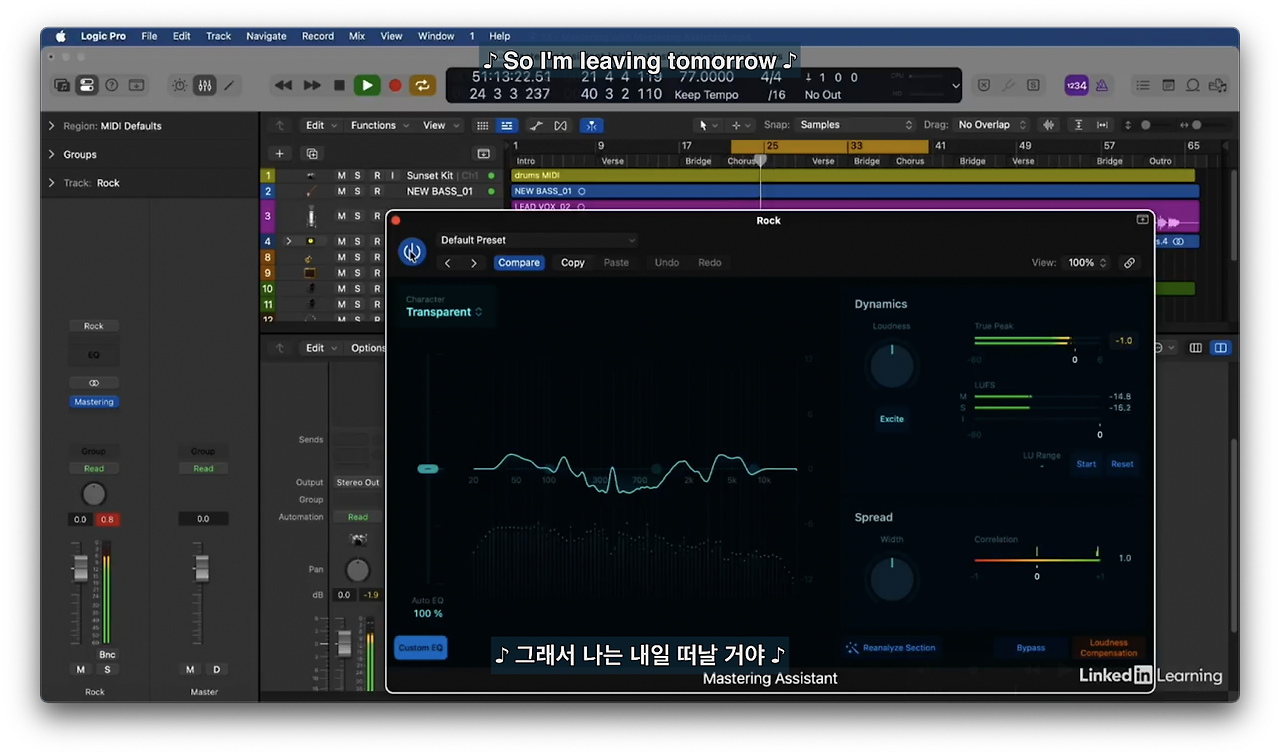Viewport: 1280px width, 756px height.
Task: Click the waveform zoom icon
Action: pos(1049,125)
